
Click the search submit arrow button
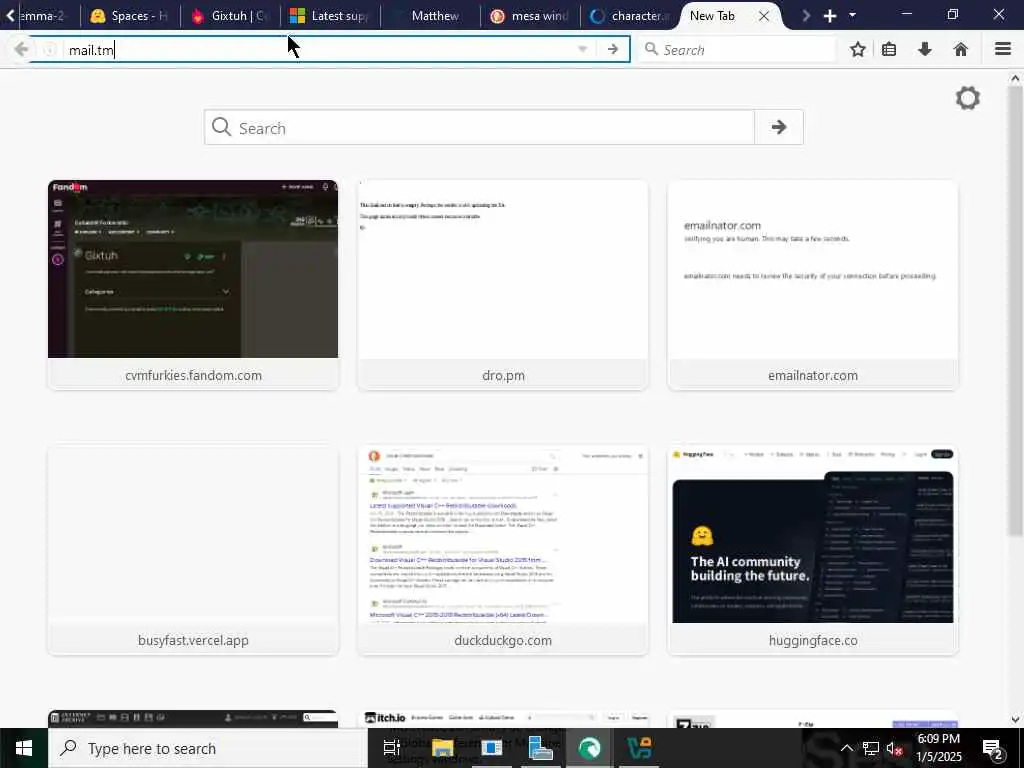(778, 127)
